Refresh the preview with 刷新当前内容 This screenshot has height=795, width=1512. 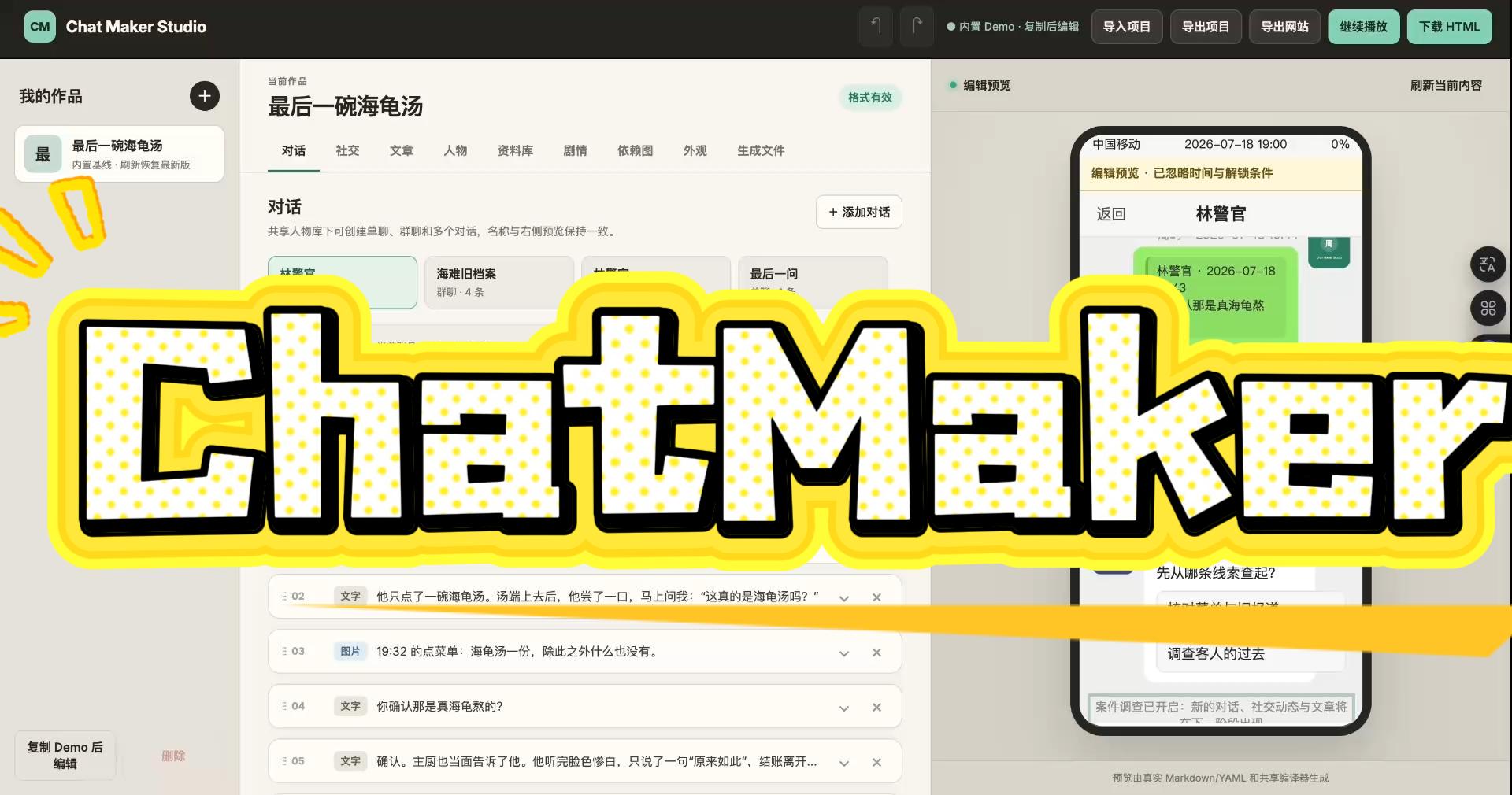tap(1446, 85)
